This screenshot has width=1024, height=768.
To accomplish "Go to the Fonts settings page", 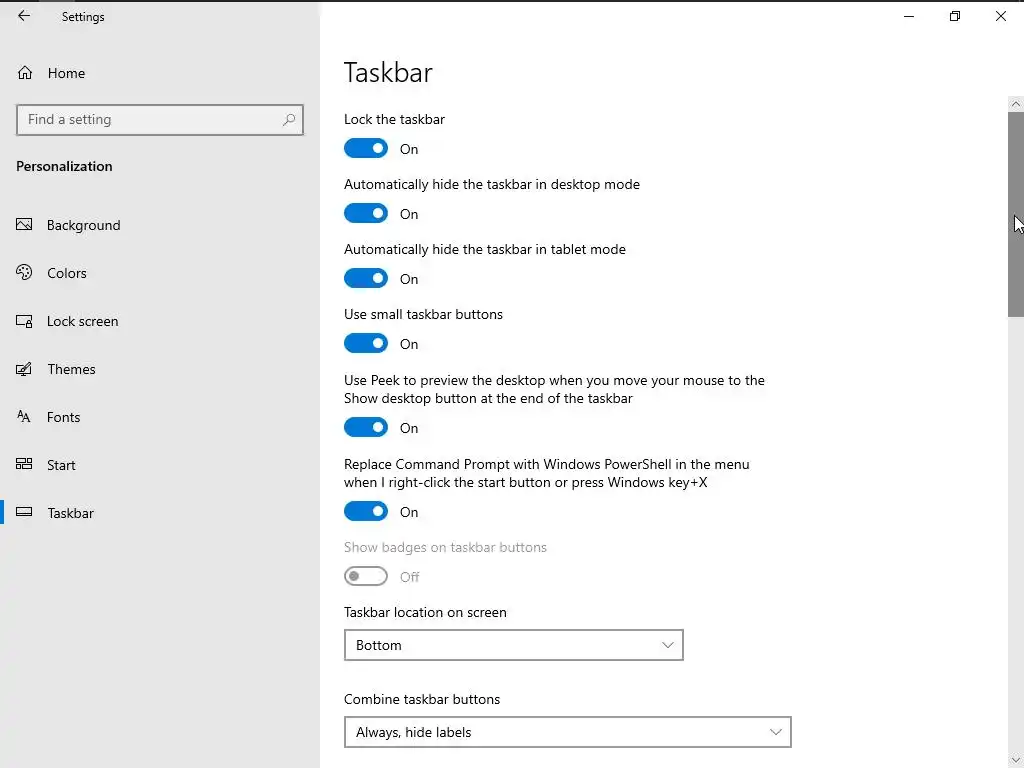I will click(x=63, y=417).
